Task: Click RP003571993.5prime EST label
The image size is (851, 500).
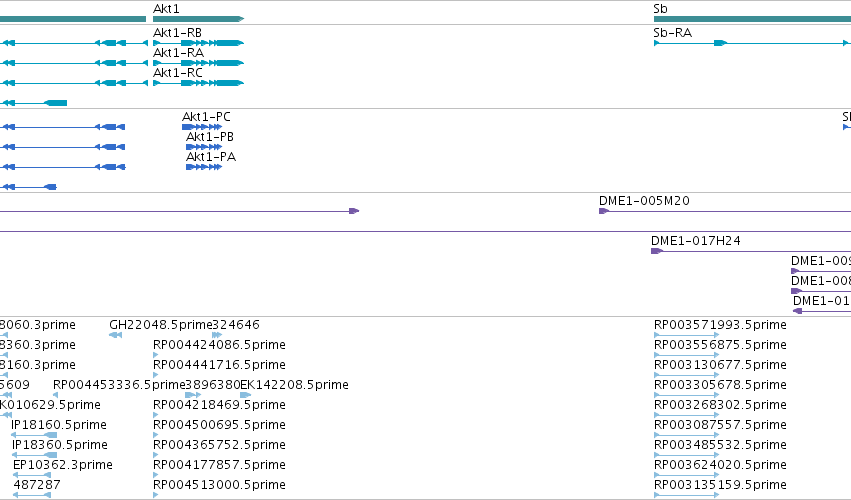Action: (720, 325)
